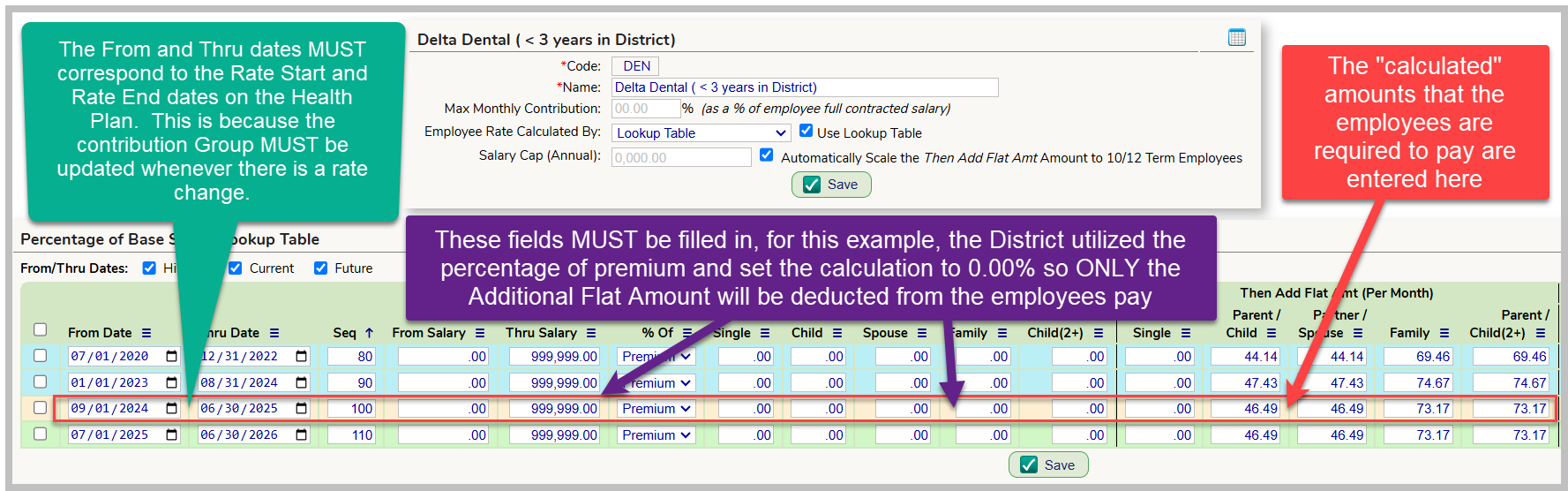
Task: Open % Of dropdown in Seq 80 row
Action: tap(656, 357)
